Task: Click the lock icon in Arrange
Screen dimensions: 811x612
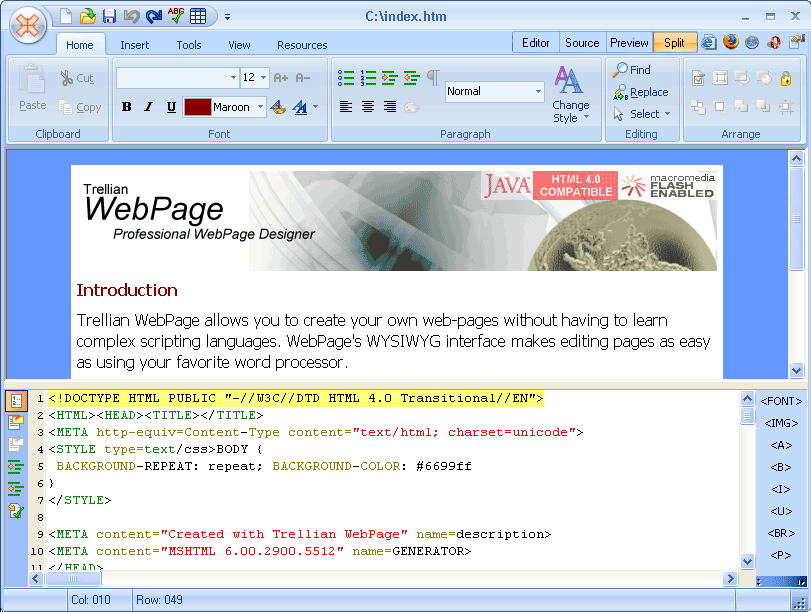Action: click(x=786, y=78)
